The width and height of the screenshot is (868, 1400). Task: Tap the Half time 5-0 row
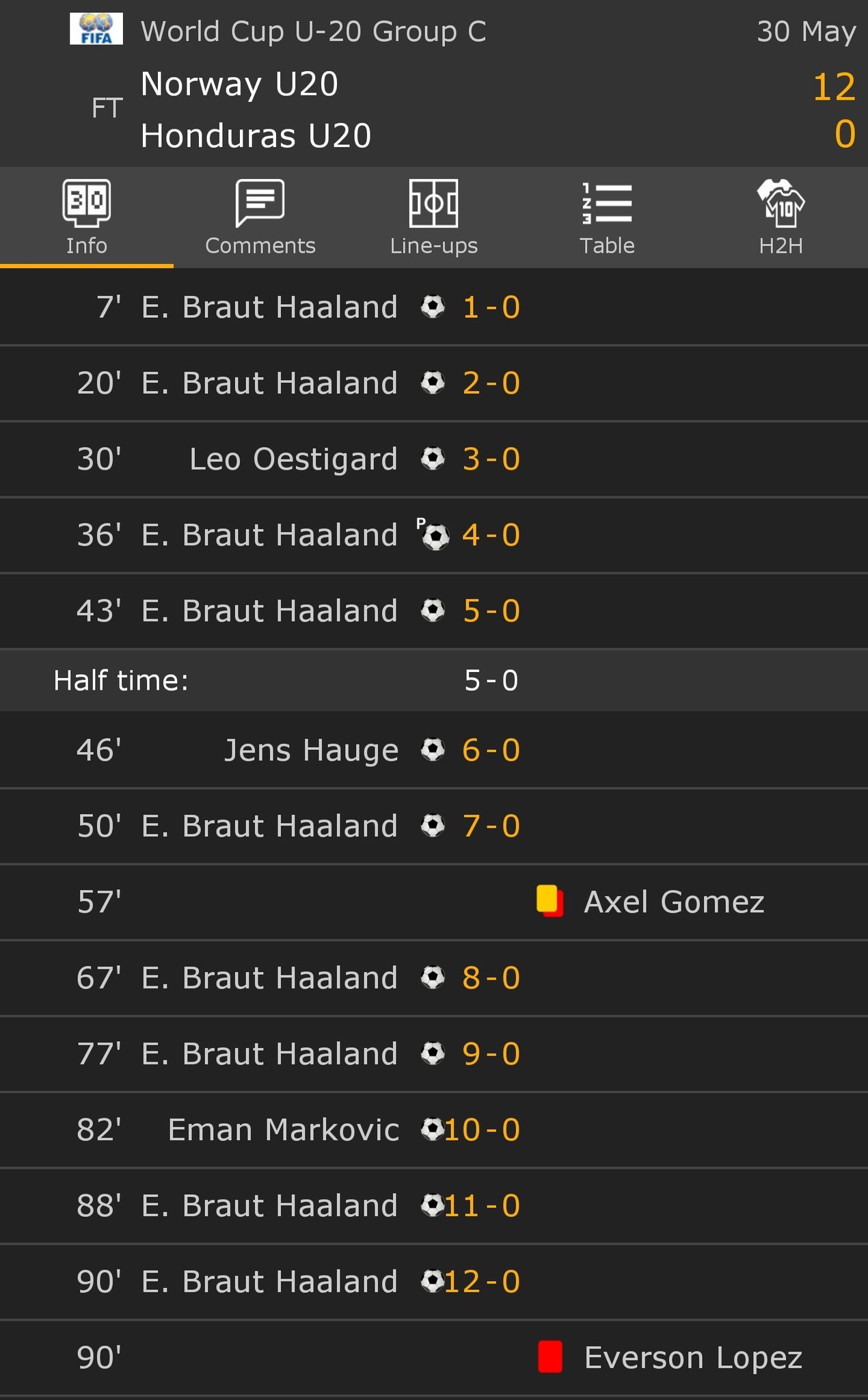coord(434,680)
